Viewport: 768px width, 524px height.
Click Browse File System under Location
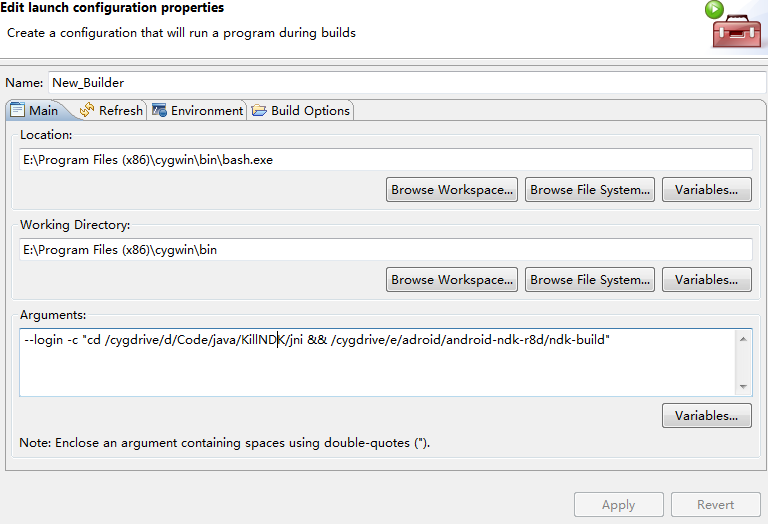coord(590,190)
